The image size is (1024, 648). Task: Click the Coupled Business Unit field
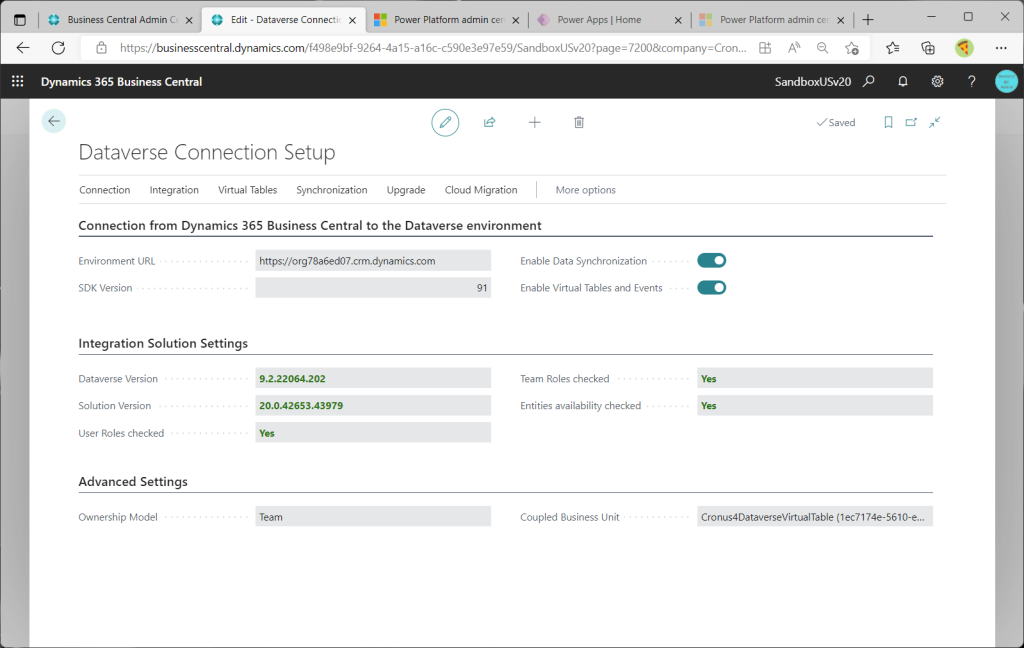pos(814,517)
